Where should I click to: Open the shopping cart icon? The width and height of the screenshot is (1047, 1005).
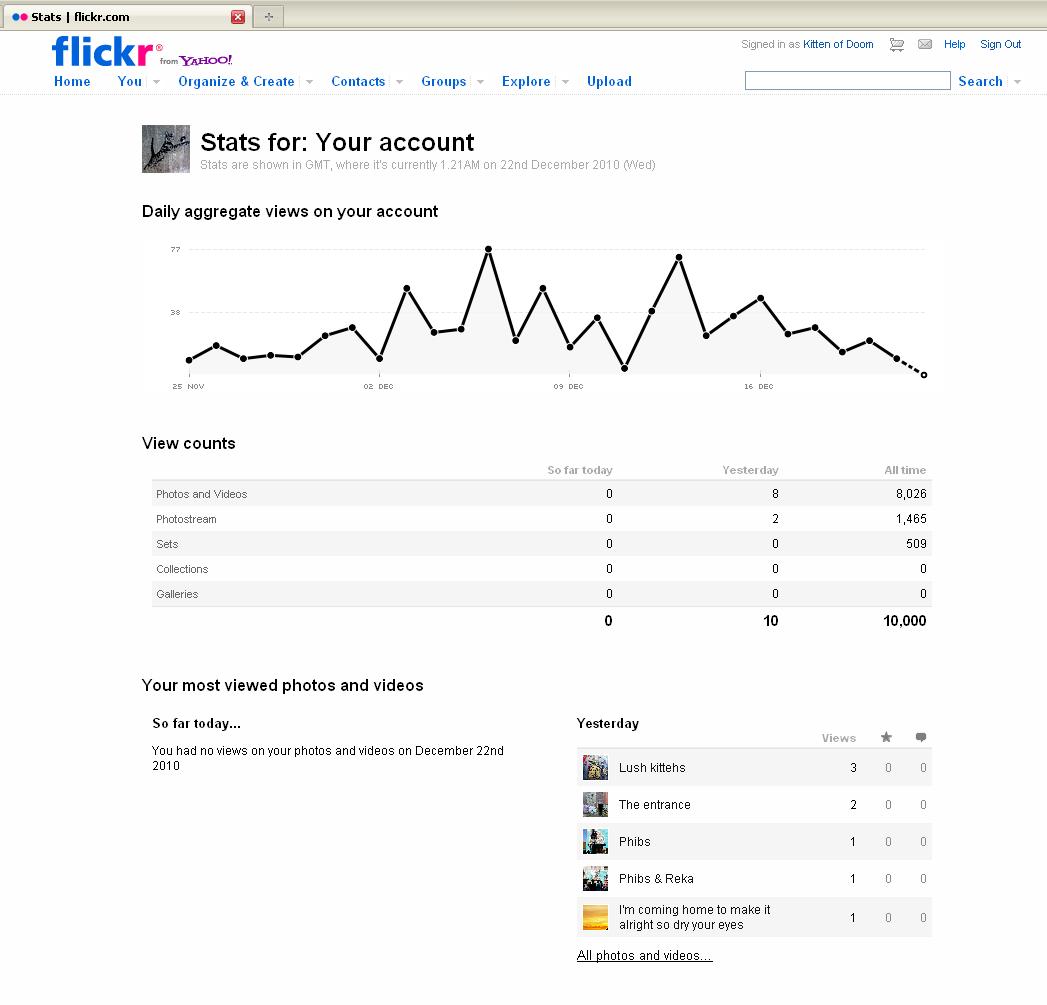(897, 44)
